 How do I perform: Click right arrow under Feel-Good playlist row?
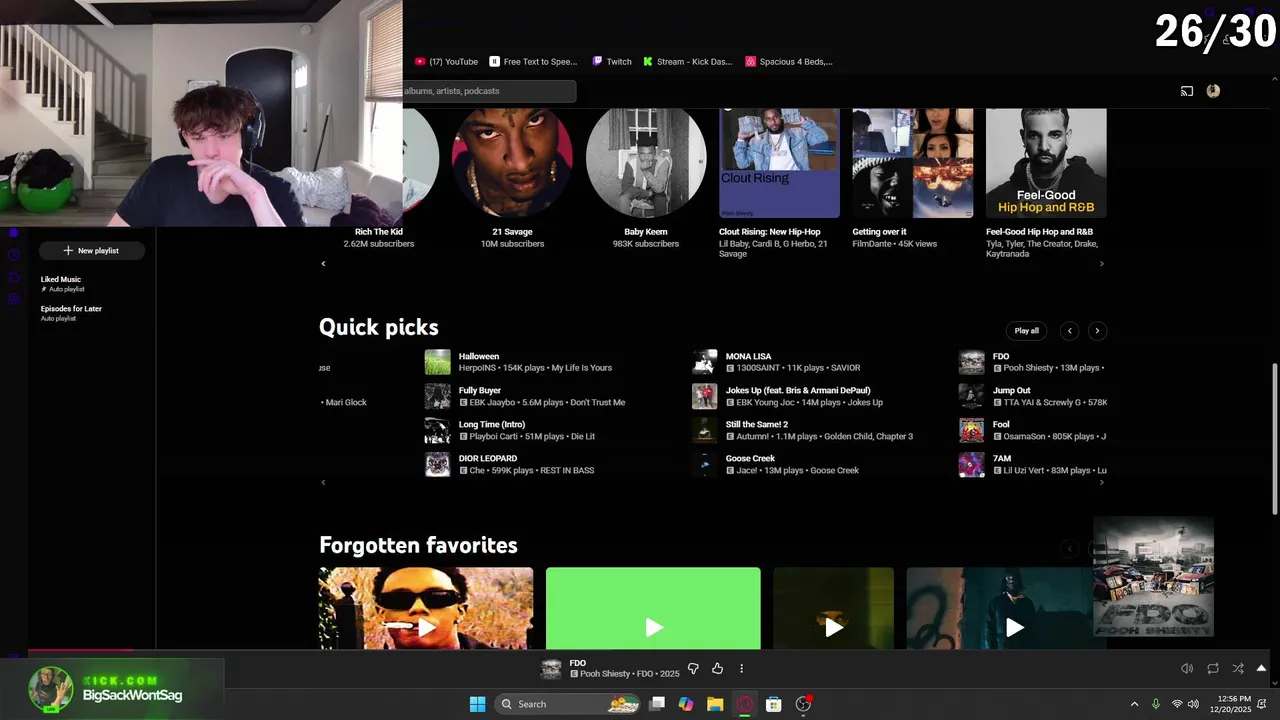(1102, 264)
